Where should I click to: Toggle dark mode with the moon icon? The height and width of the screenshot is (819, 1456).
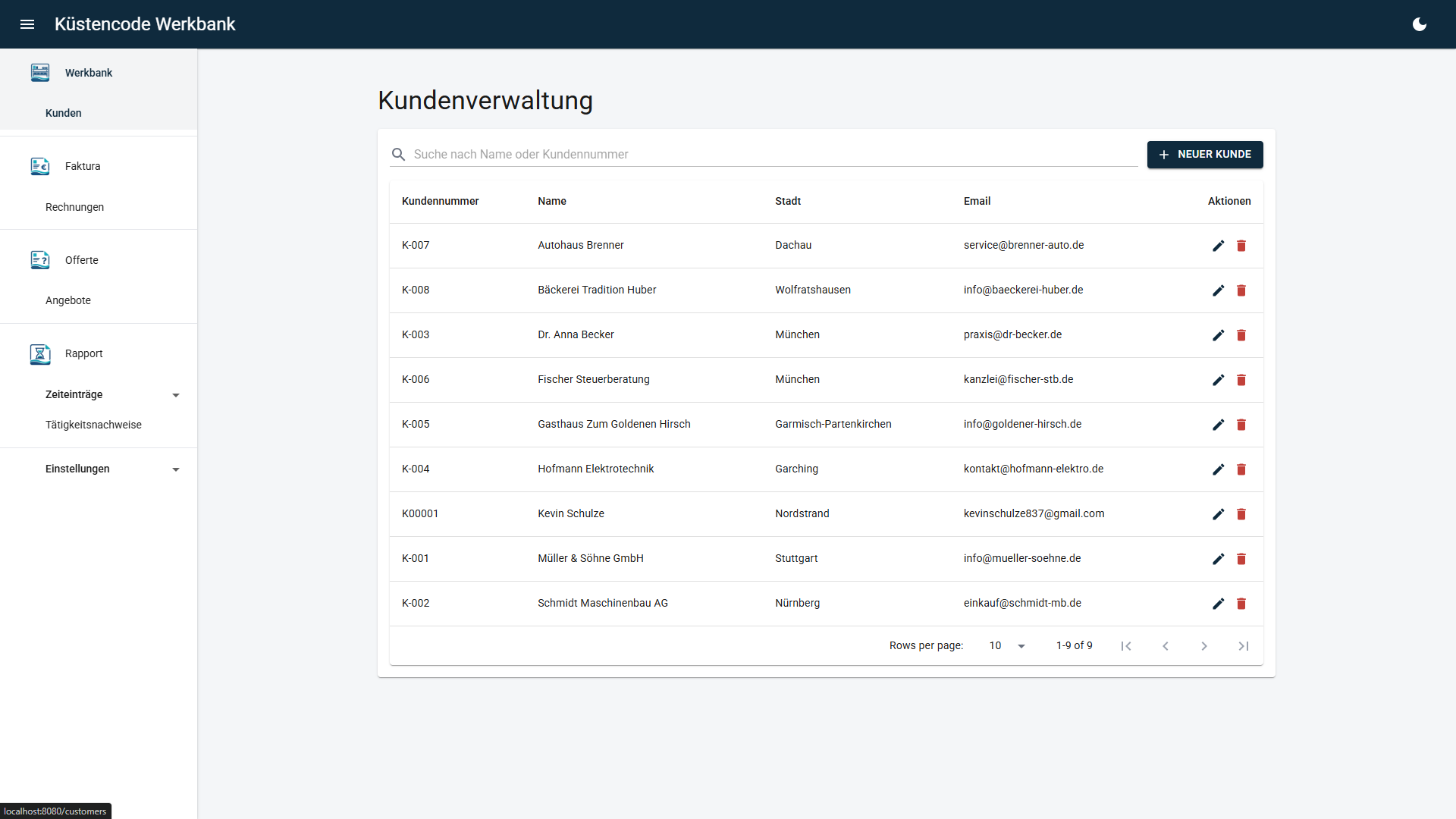point(1420,24)
